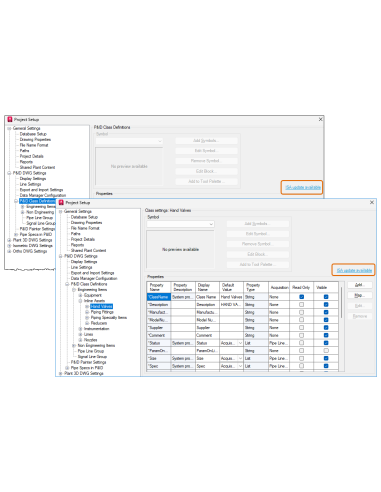Select Pipe Line Group in front window
This screenshot has width=381, height=492.
coord(91,351)
